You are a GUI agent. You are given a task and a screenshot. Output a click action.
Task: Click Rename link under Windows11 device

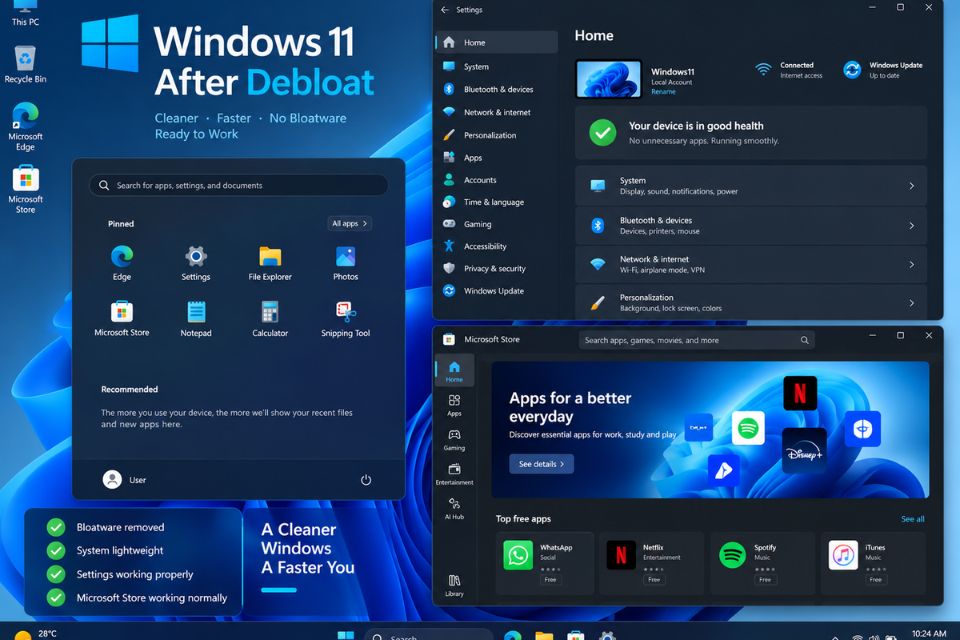click(663, 92)
